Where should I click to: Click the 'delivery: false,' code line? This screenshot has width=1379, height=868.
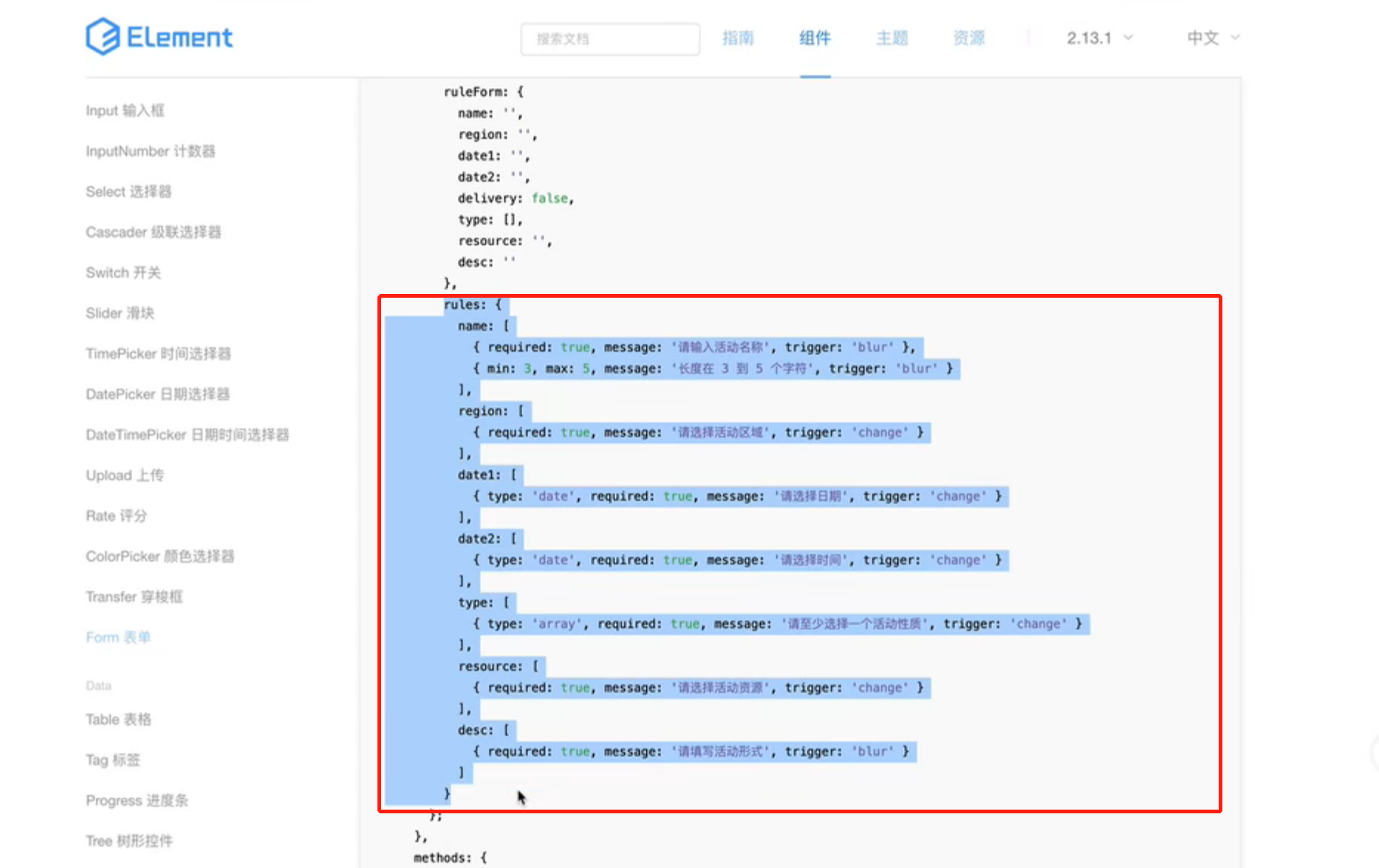(516, 198)
